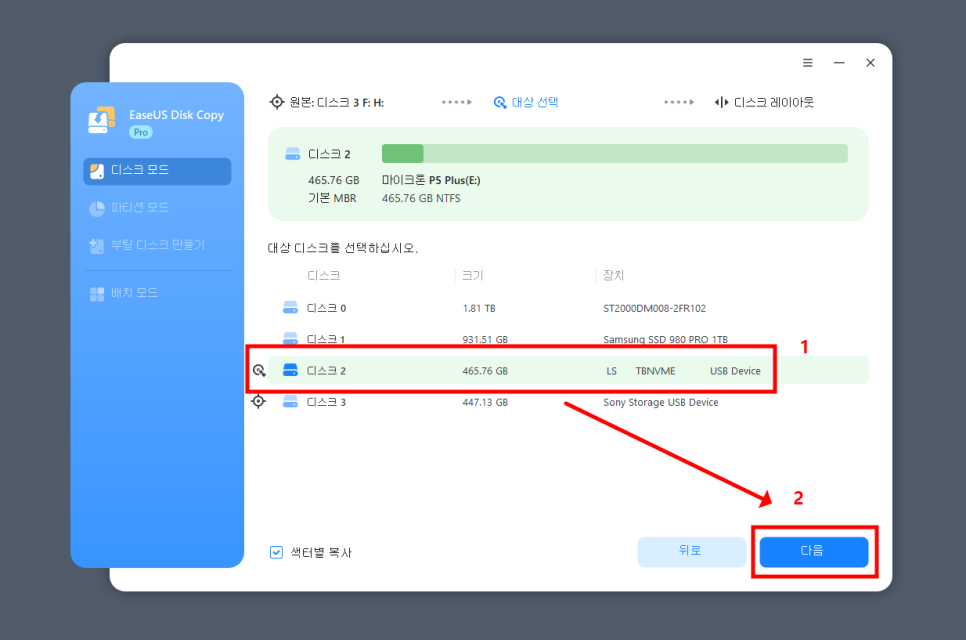The height and width of the screenshot is (640, 966).
Task: Click the 기본 MBR text
Action: click(332, 198)
